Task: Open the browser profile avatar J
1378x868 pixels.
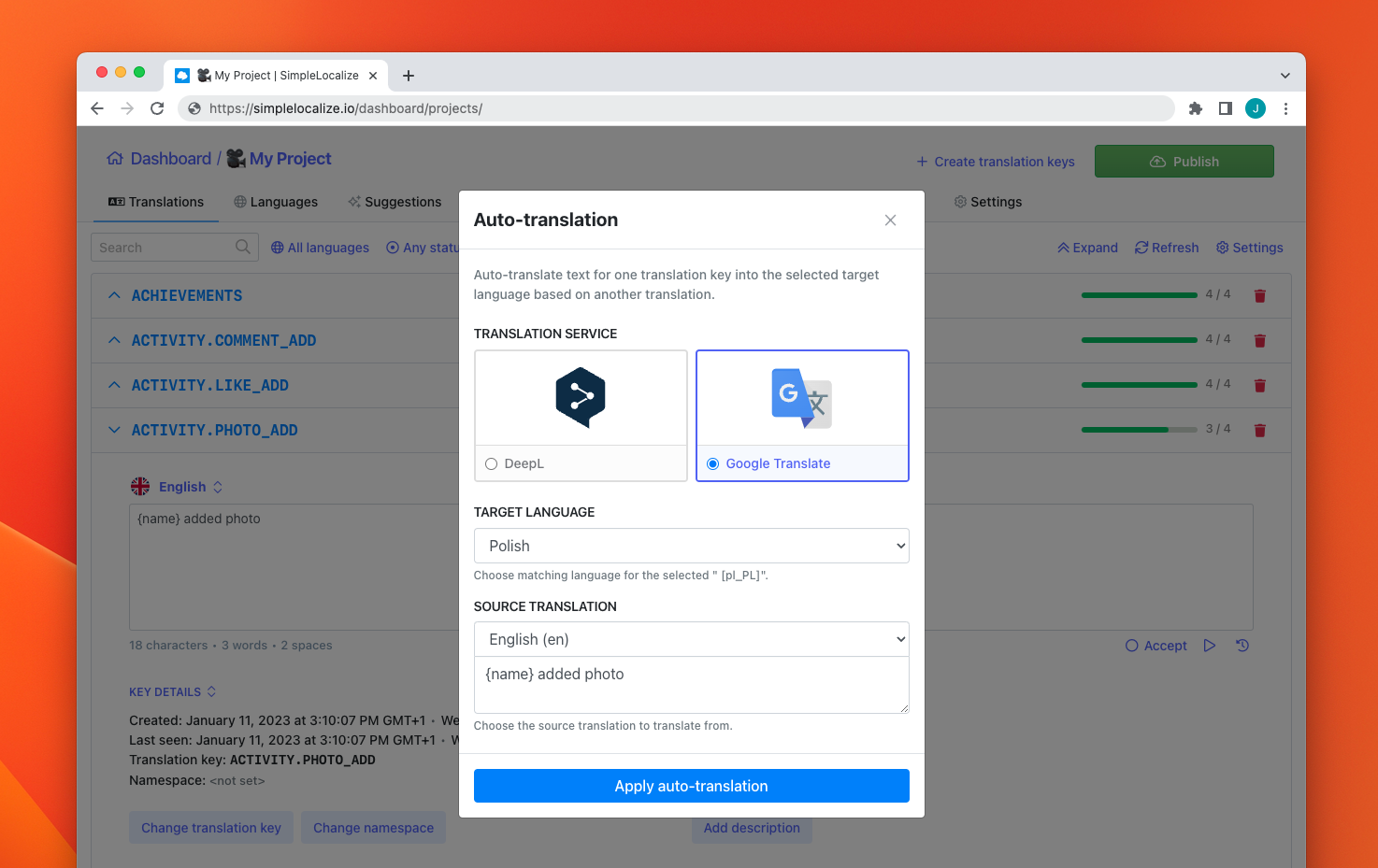Action: pos(1256,108)
